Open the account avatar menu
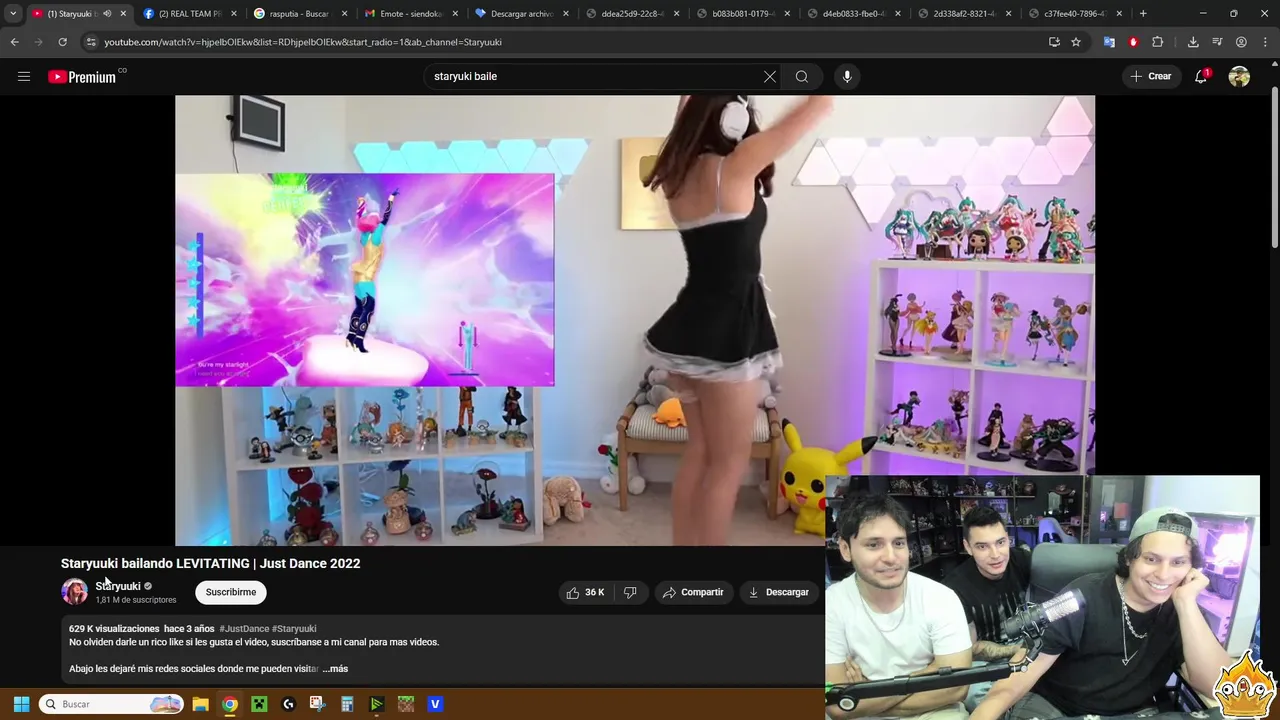The width and height of the screenshot is (1280, 720). coord(1239,76)
